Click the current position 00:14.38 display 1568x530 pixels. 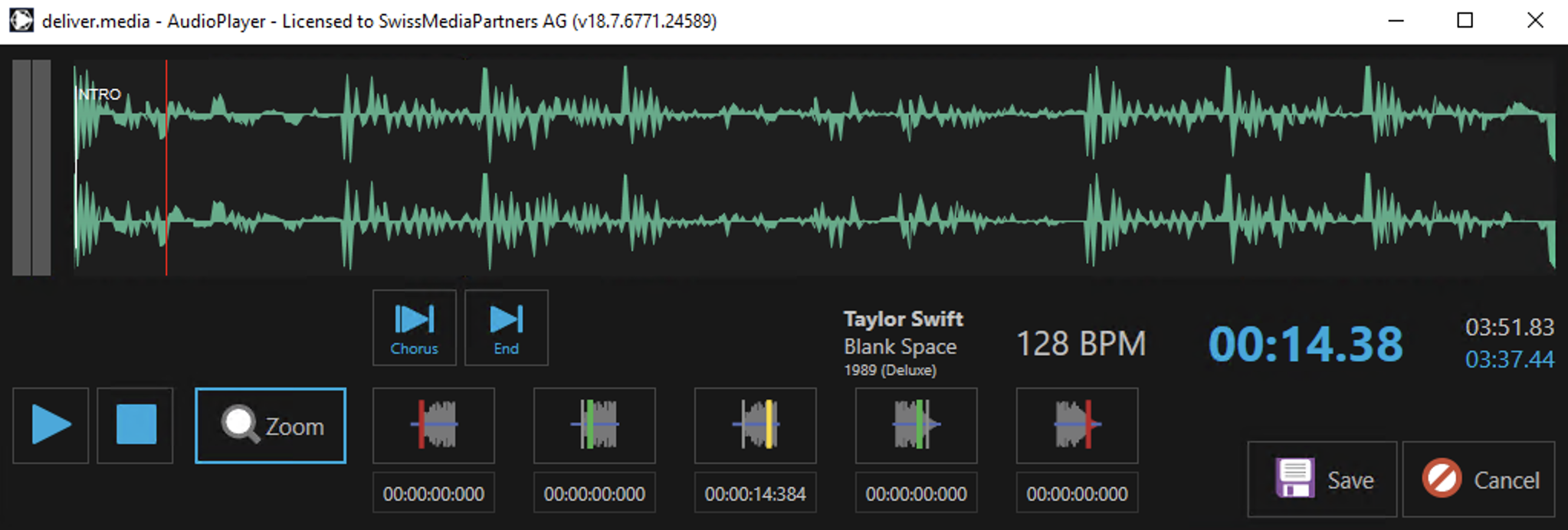tap(1306, 344)
